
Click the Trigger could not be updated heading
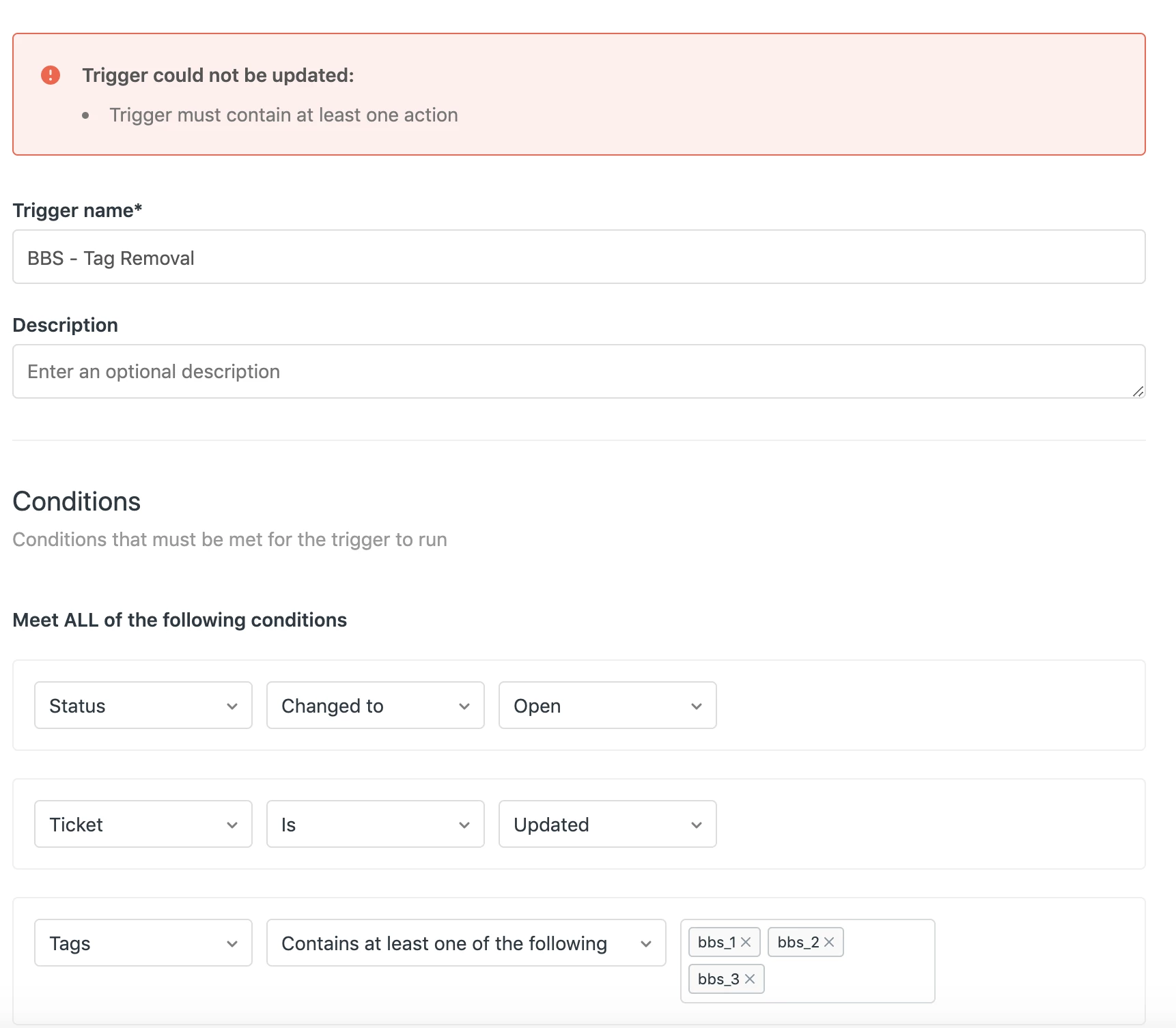pyautogui.click(x=218, y=75)
